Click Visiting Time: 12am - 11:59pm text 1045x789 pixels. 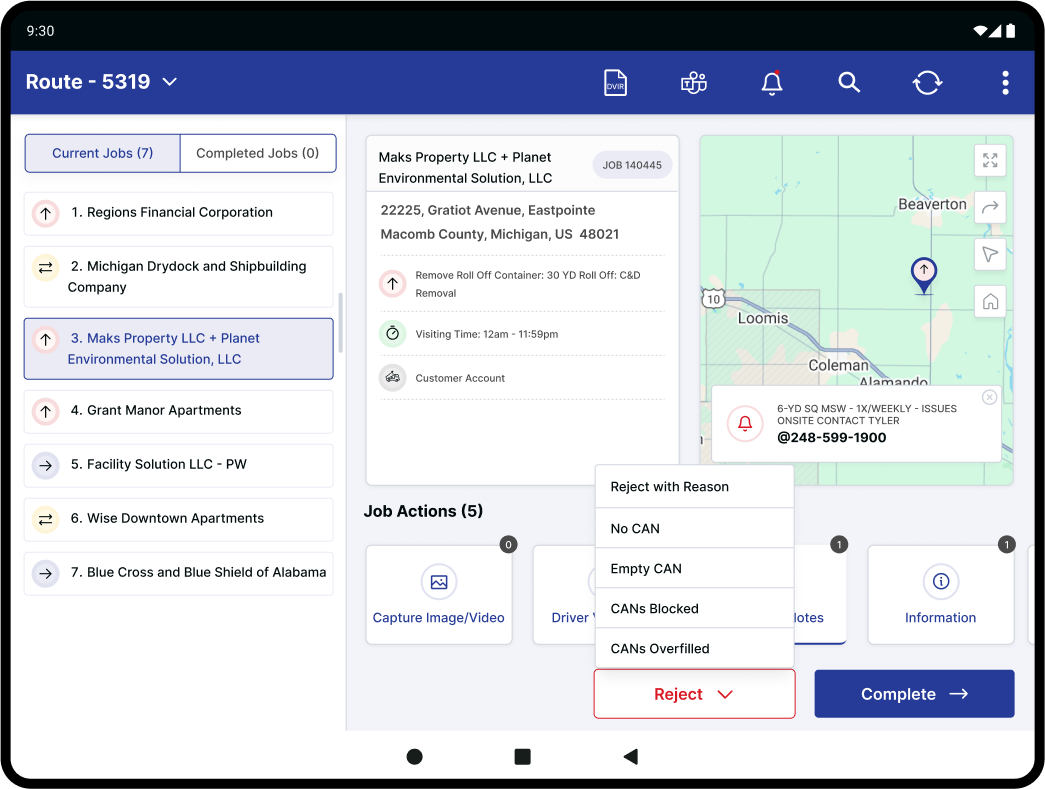(x=487, y=335)
